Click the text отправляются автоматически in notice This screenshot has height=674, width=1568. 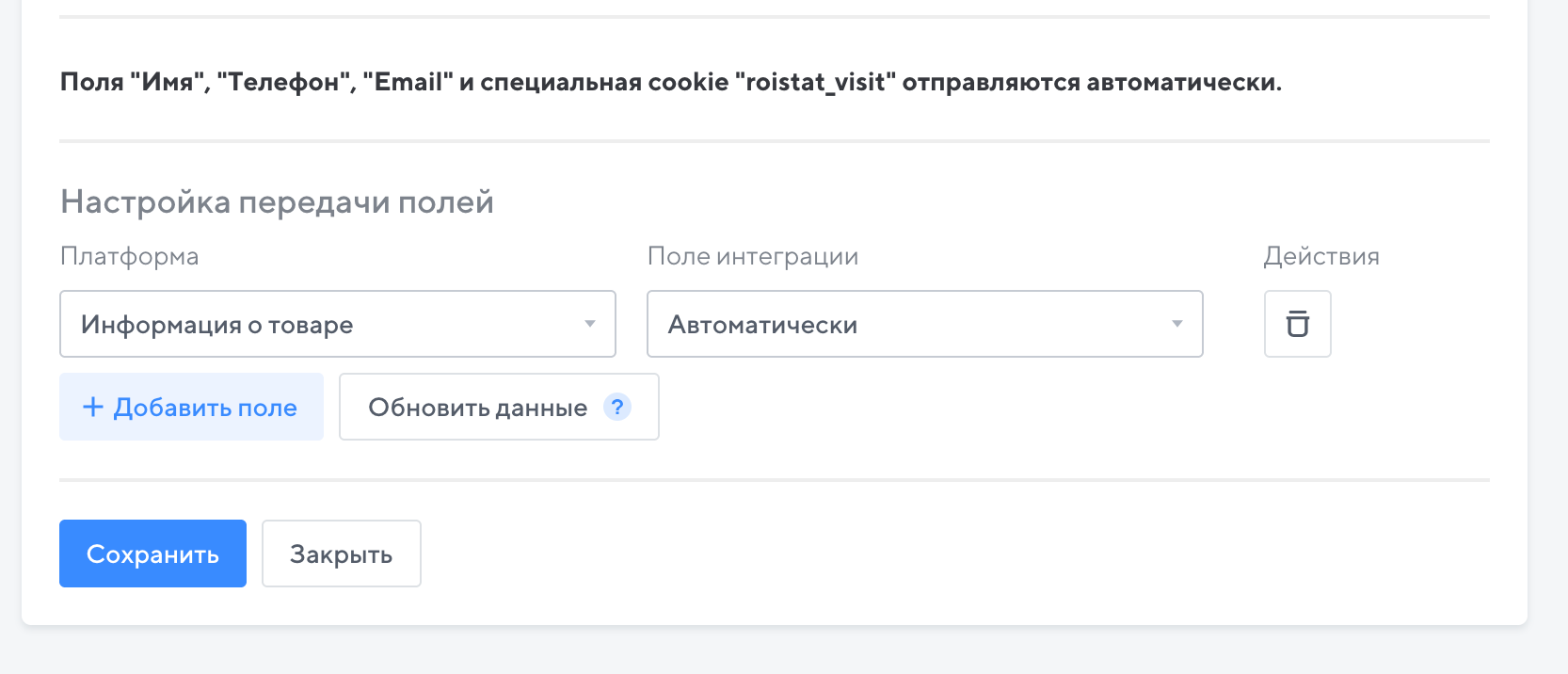[x=1091, y=82]
